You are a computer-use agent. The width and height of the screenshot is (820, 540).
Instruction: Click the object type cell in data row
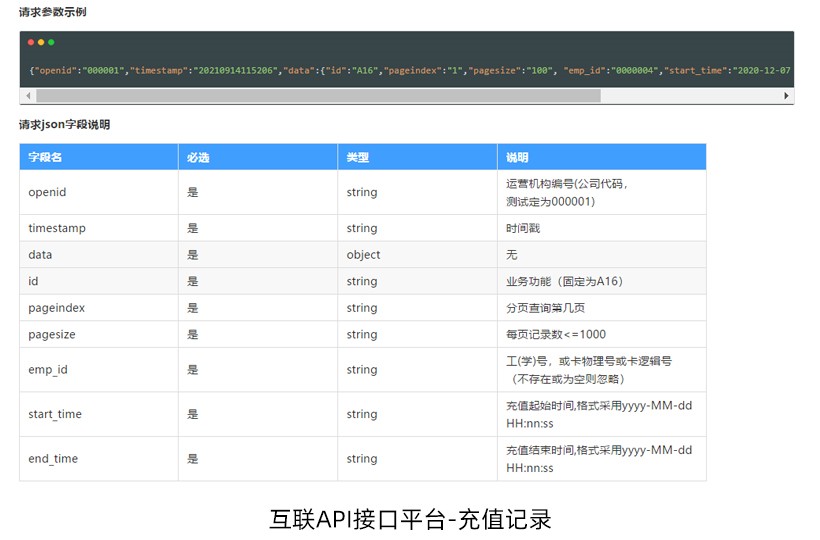pyautogui.click(x=364, y=255)
